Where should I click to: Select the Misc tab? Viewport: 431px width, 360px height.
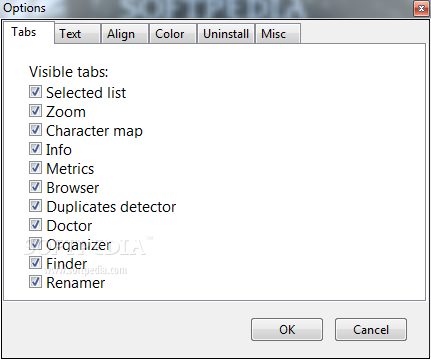[278, 34]
